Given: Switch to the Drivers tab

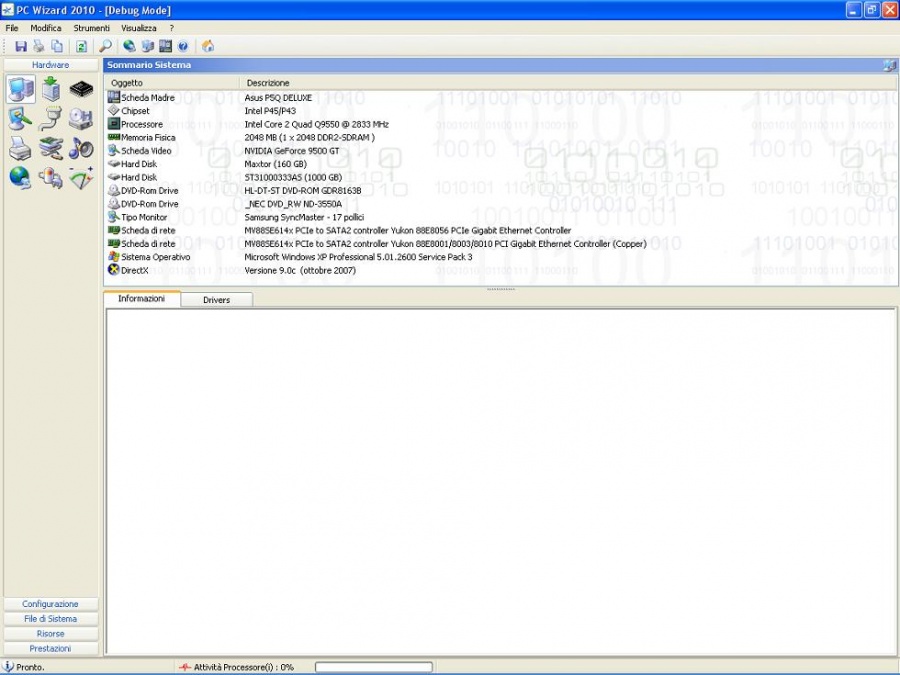Looking at the screenshot, I should tap(216, 300).
